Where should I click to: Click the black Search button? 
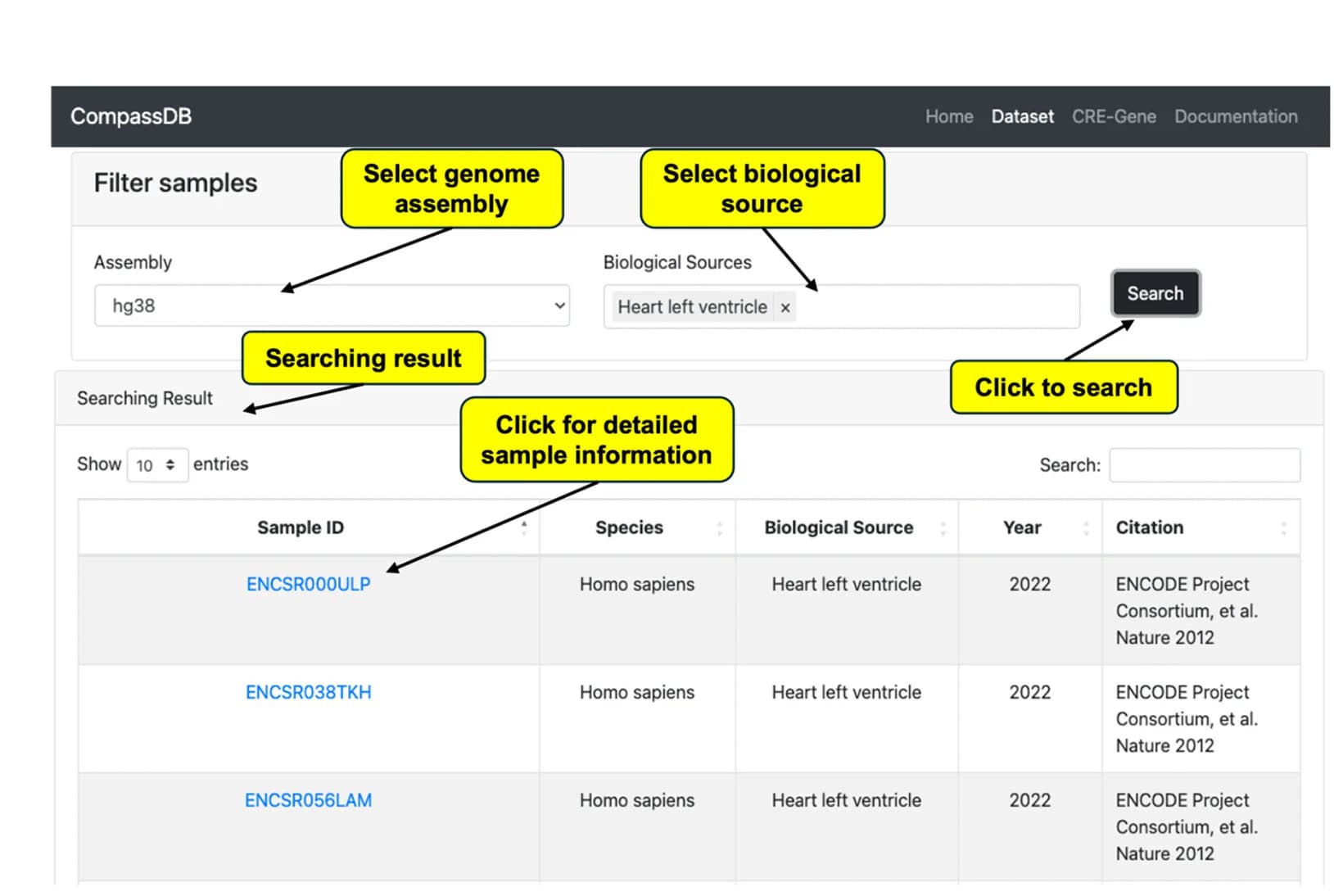point(1155,293)
